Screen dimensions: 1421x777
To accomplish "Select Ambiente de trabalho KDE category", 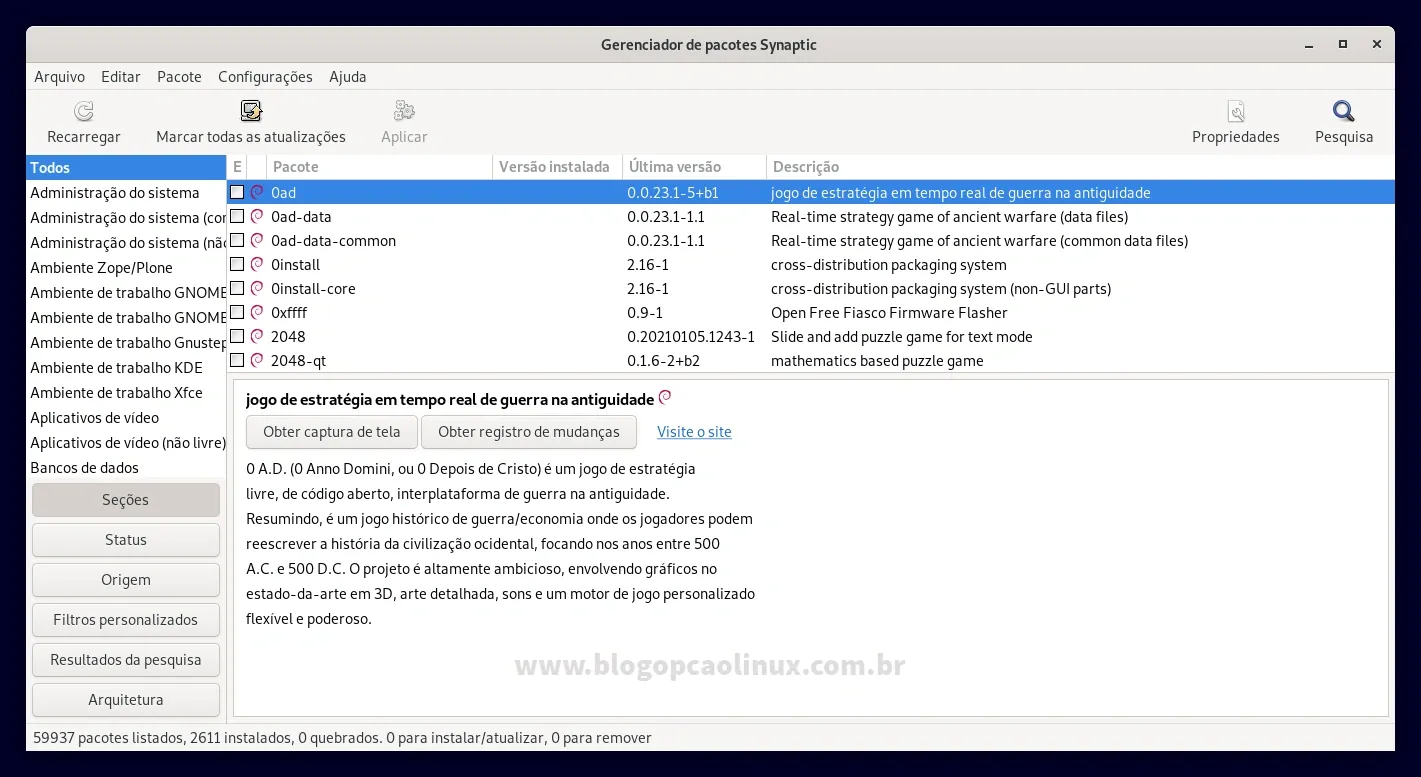I will pos(127,368).
